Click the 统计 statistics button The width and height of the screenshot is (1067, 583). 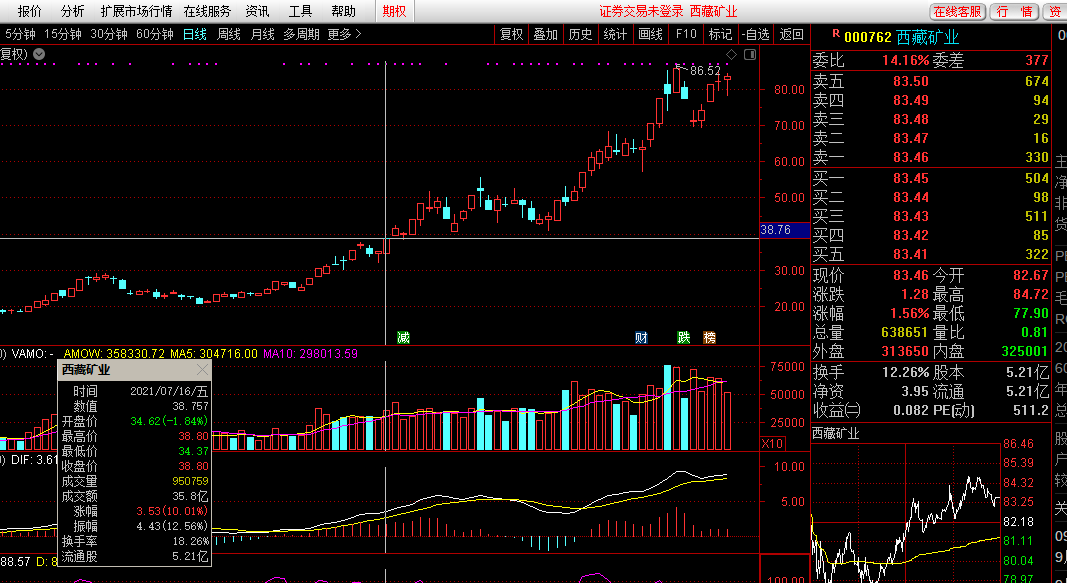point(615,34)
